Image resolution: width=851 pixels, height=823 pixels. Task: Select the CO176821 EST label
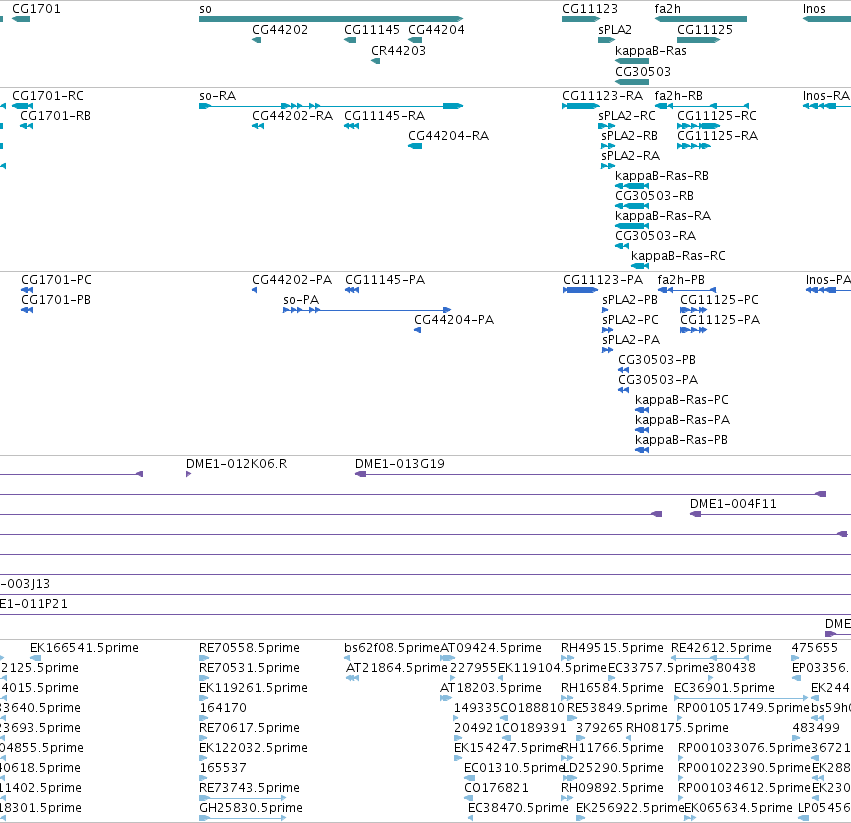point(496,788)
